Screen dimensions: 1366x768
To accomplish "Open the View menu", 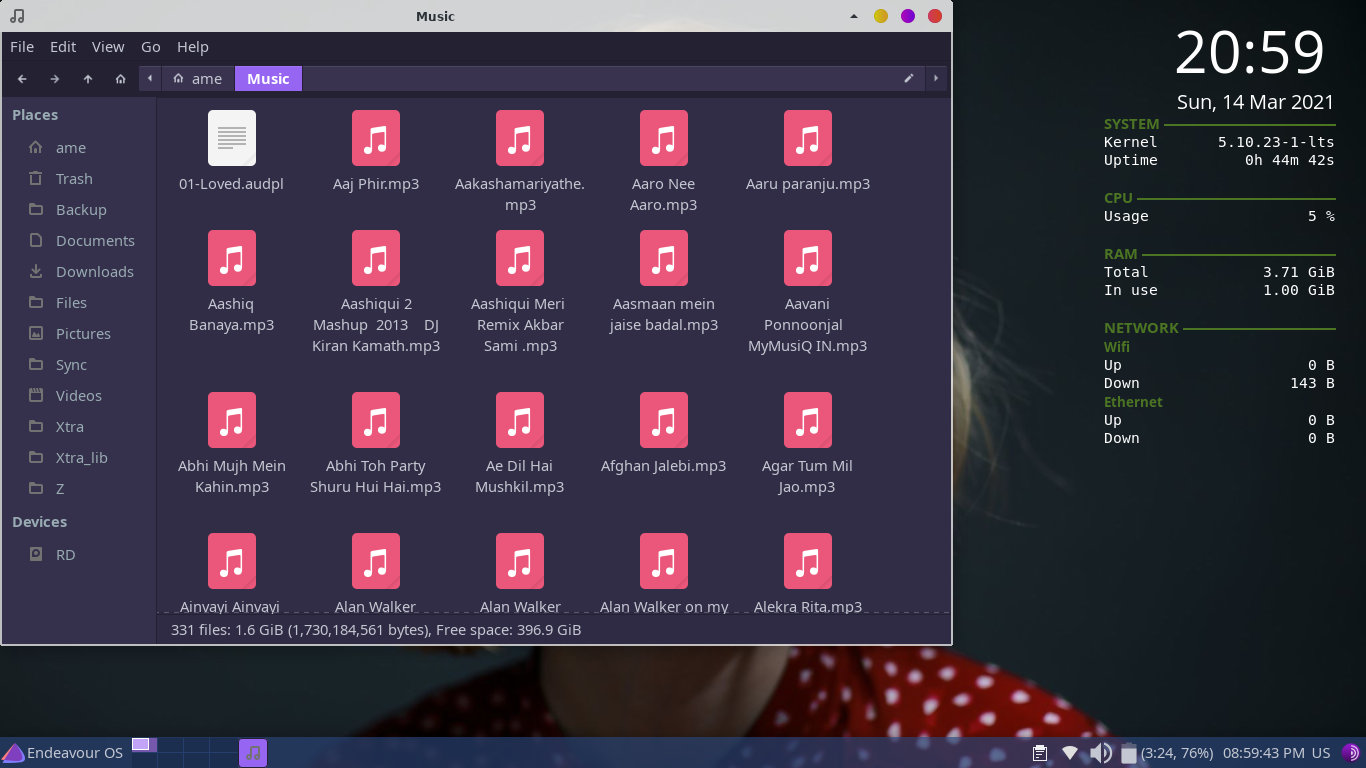I will pyautogui.click(x=108, y=47).
